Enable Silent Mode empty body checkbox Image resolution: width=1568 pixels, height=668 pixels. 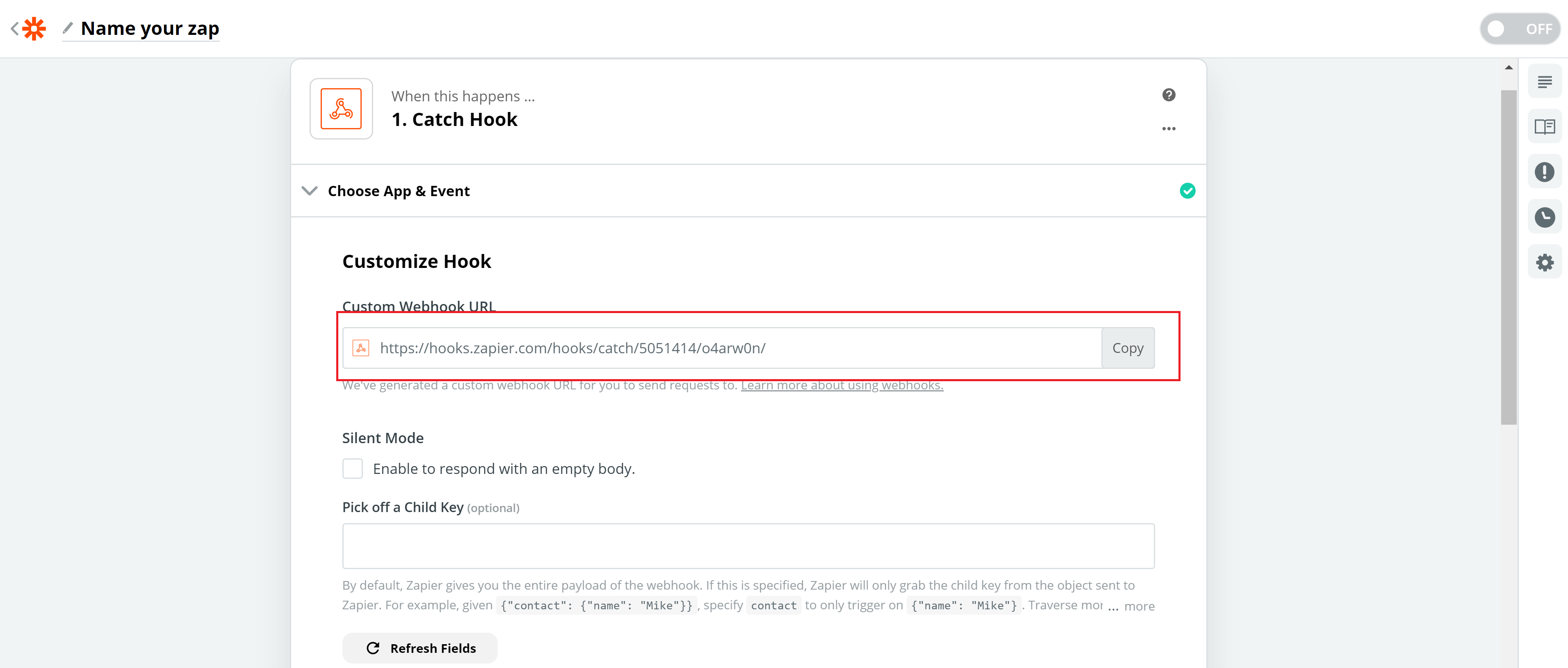coord(353,469)
